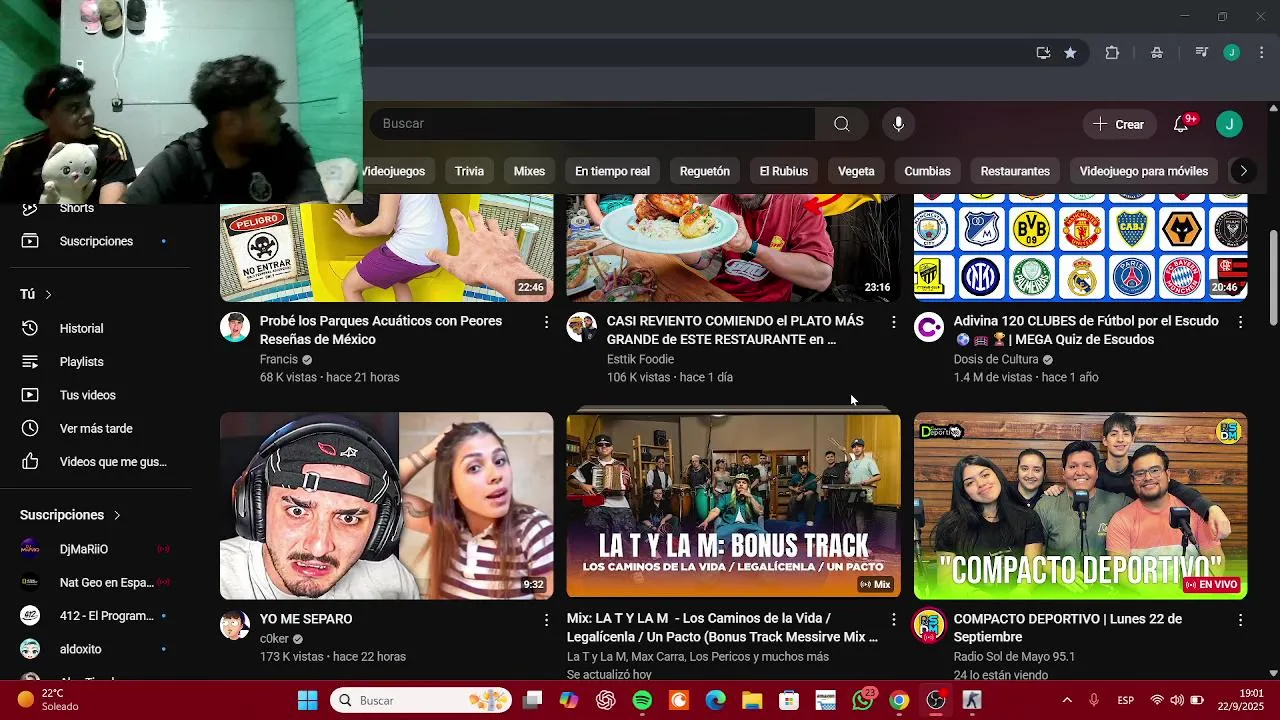Image resolution: width=1280 pixels, height=720 pixels.
Task: Open Ver más tarde in the sidebar
Action: [96, 428]
